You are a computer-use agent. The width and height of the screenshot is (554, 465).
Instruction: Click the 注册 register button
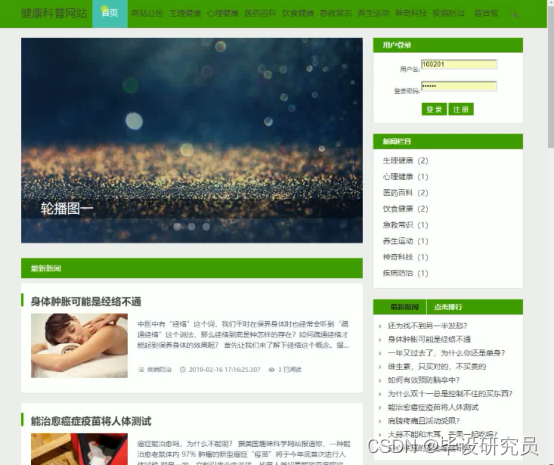[461, 109]
